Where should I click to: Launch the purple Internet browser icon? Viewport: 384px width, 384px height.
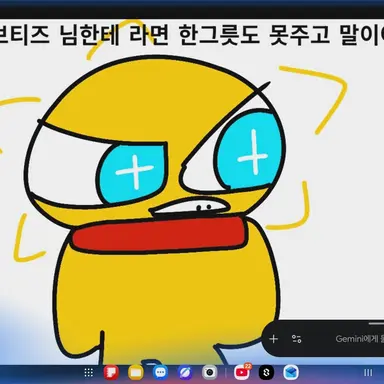coord(185,372)
